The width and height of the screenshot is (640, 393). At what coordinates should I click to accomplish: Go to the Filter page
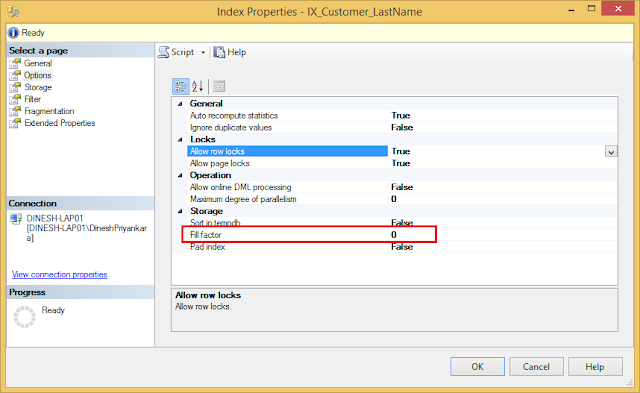click(32, 99)
